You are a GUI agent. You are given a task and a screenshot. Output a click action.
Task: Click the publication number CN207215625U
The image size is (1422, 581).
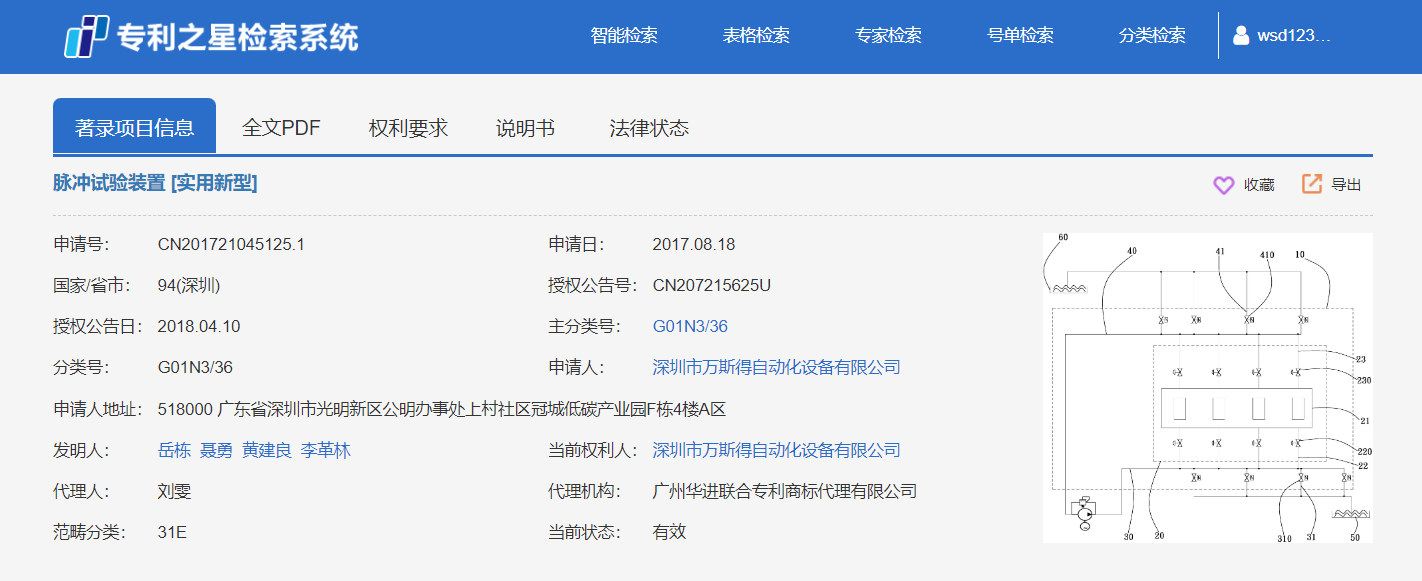(x=712, y=285)
